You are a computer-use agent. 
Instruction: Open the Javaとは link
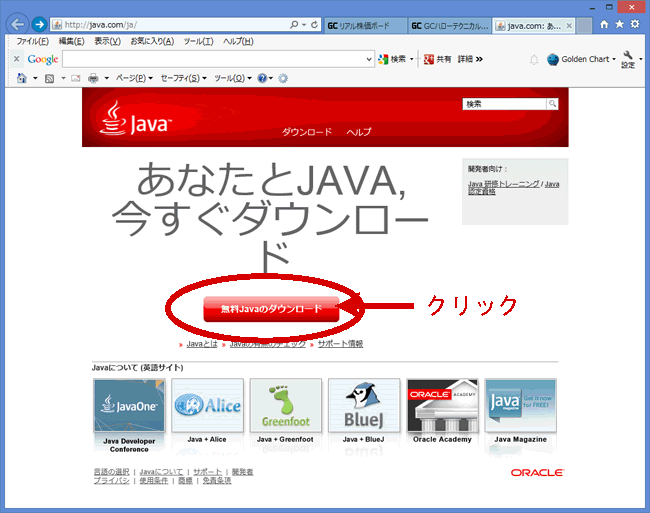(202, 344)
